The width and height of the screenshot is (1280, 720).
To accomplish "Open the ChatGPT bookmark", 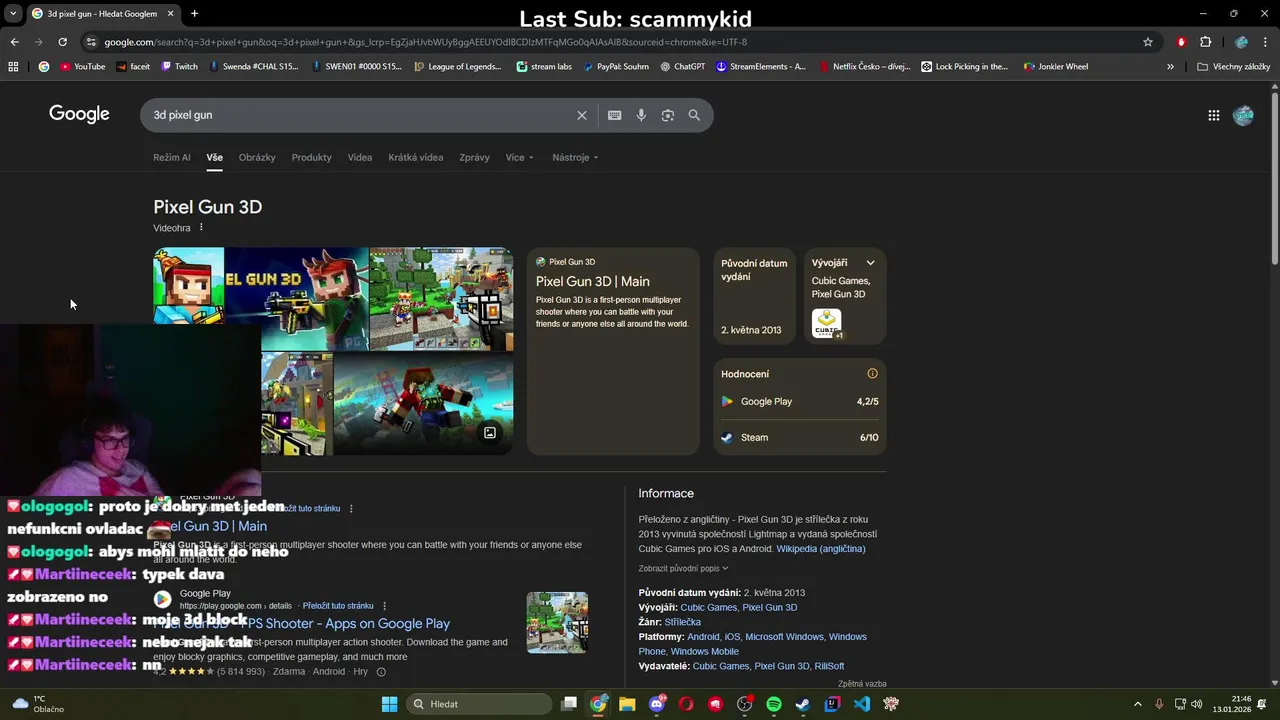I will pyautogui.click(x=683, y=67).
